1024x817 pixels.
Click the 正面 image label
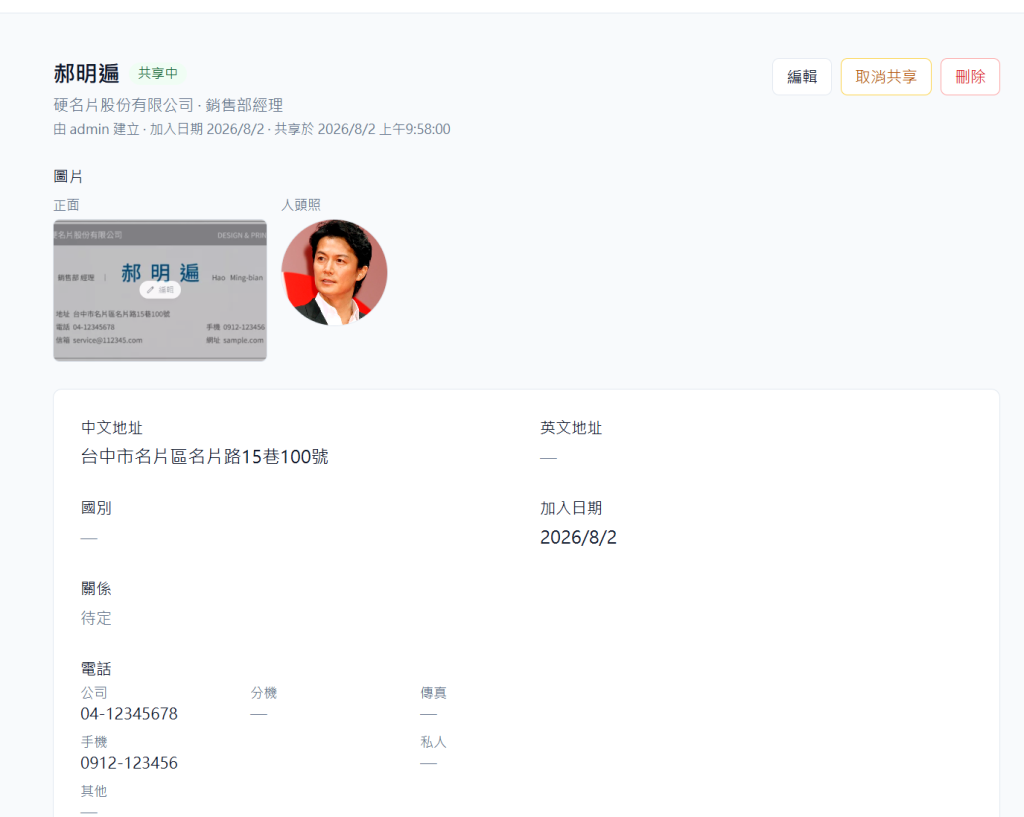point(66,205)
